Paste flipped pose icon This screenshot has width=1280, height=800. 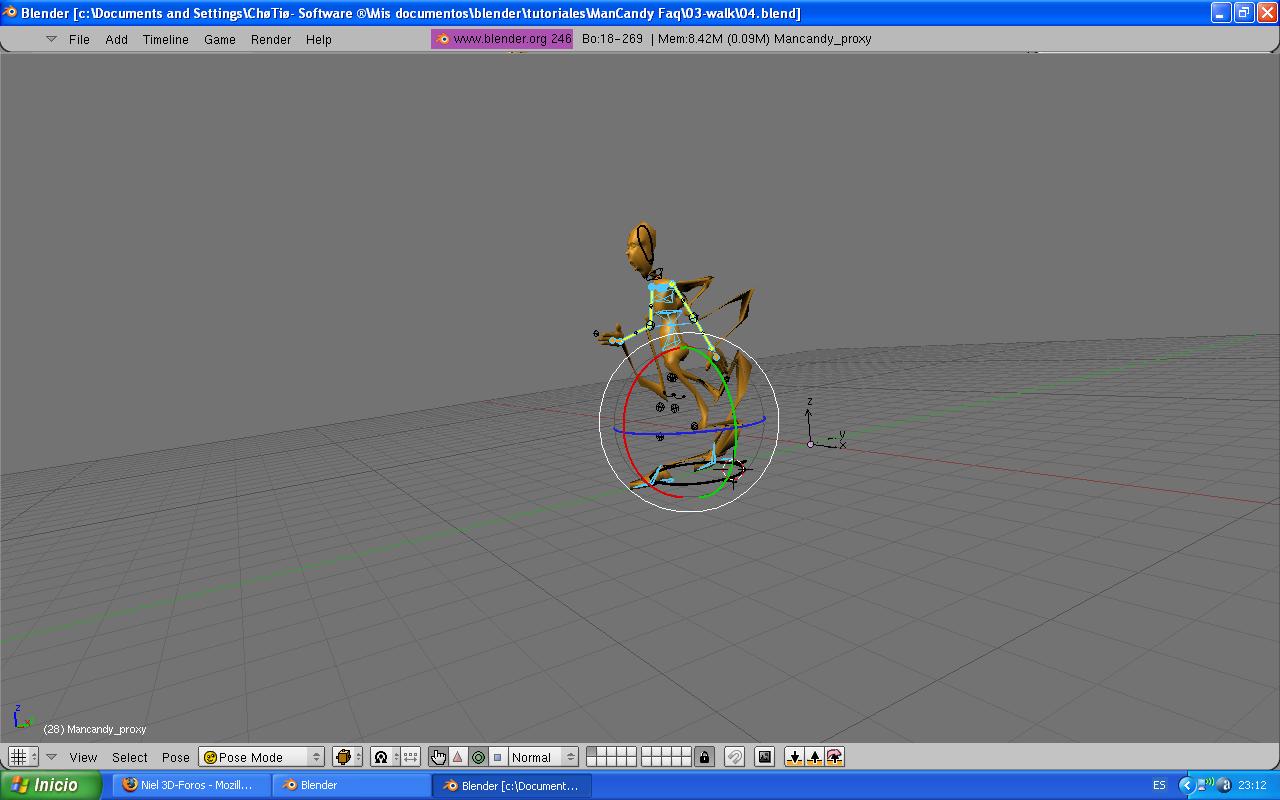tap(835, 757)
